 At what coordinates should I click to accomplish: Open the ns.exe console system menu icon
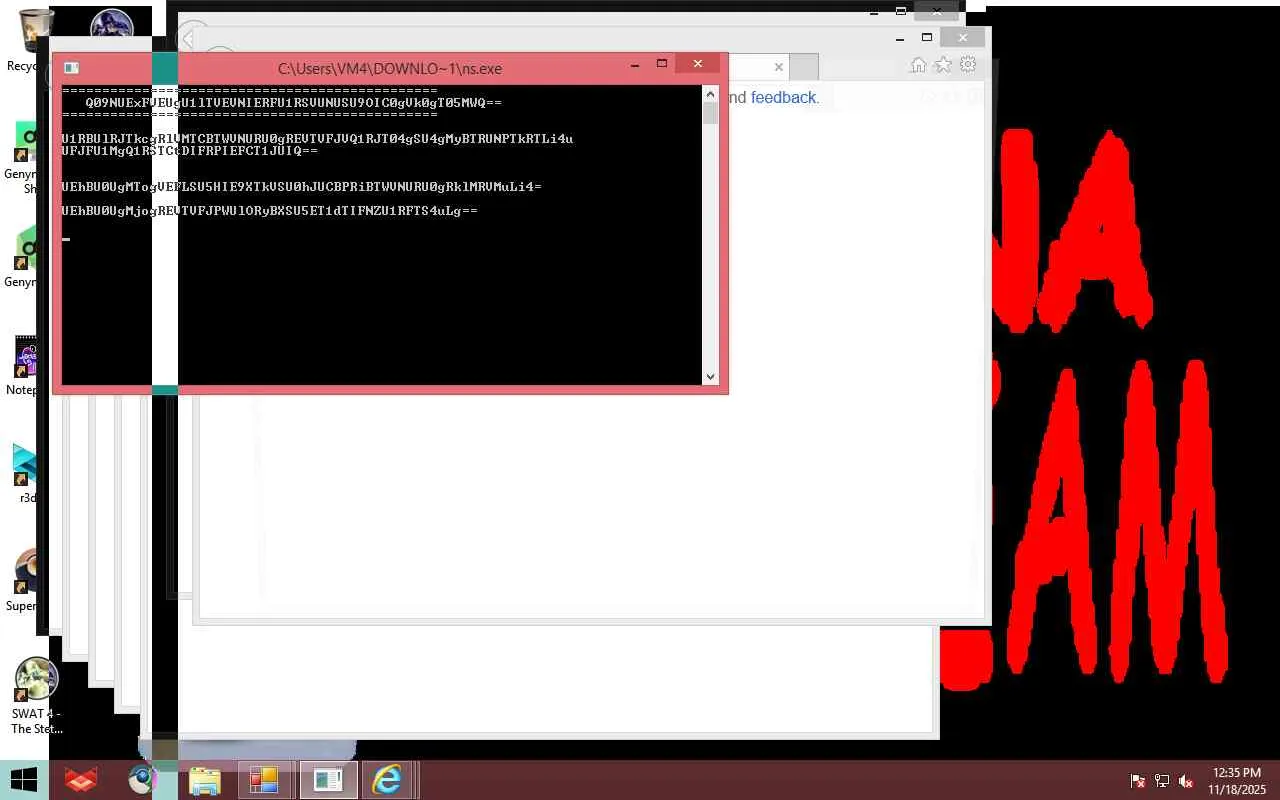pos(71,68)
